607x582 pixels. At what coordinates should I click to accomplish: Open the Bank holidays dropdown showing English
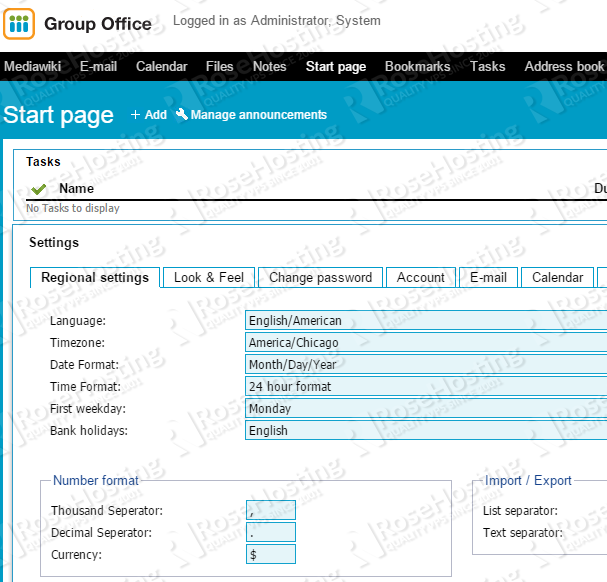pyautogui.click(x=426, y=431)
